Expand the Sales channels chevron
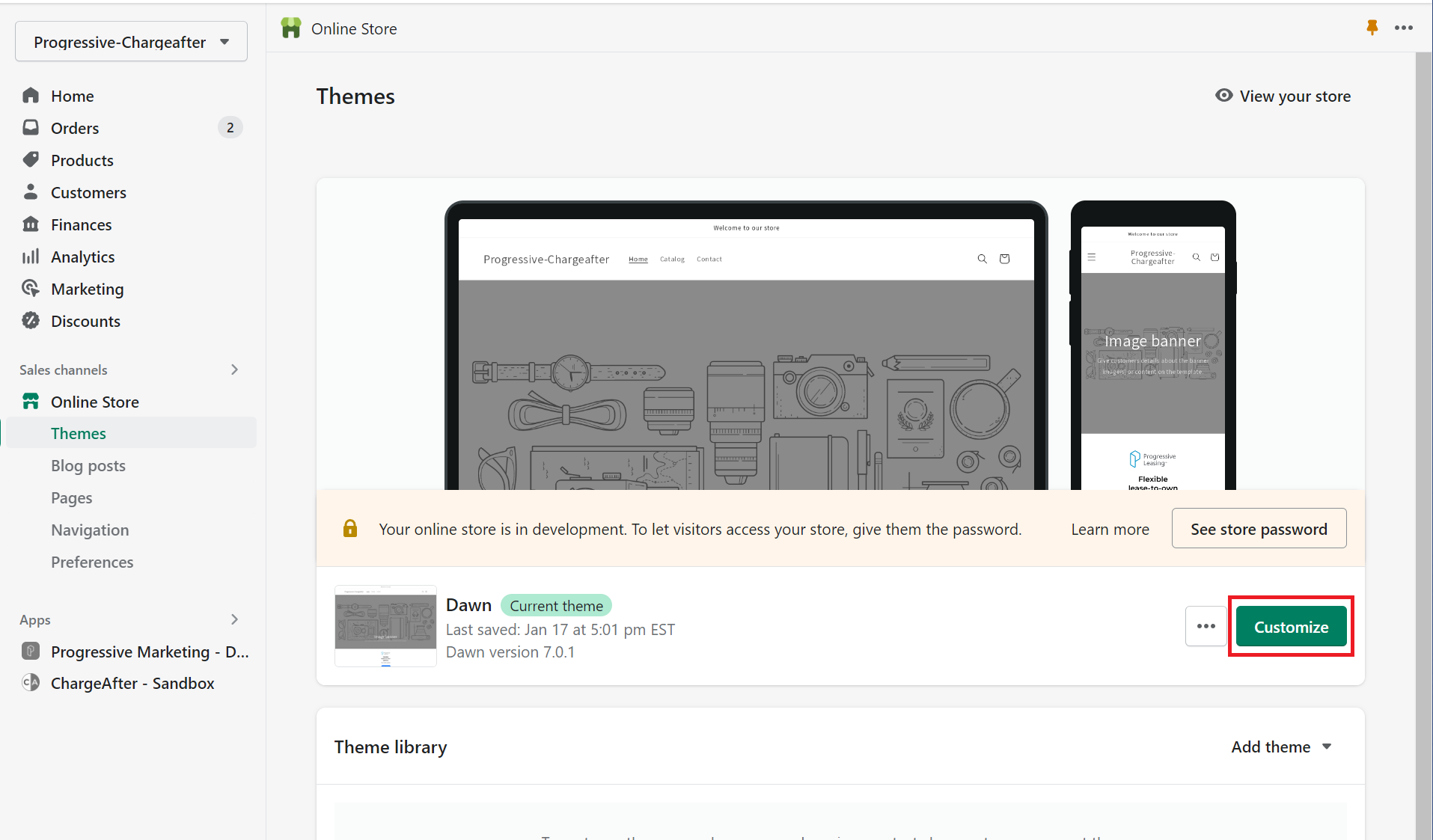The width and height of the screenshot is (1433, 840). click(x=234, y=370)
